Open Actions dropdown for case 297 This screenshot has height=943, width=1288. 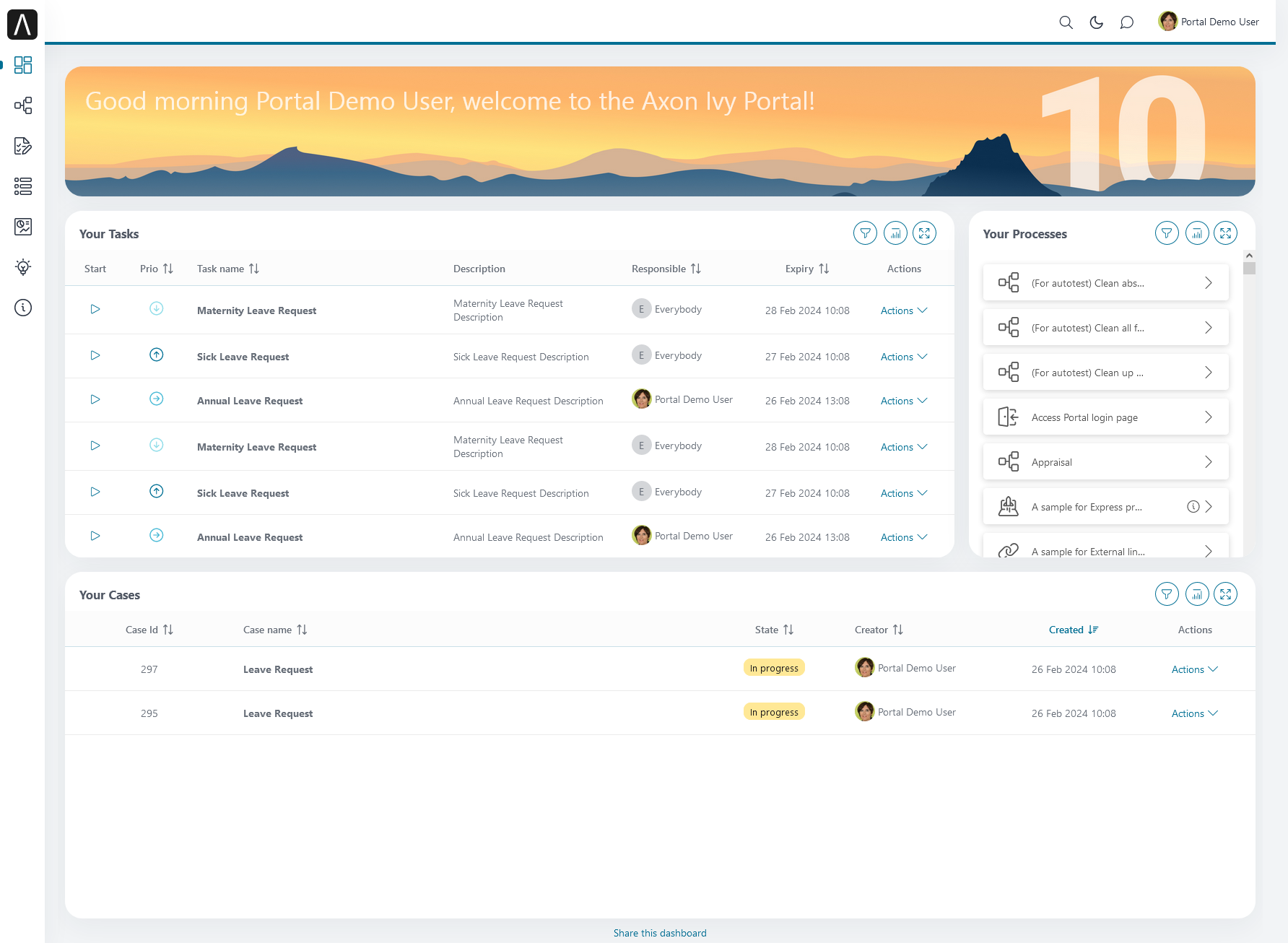pos(1195,669)
